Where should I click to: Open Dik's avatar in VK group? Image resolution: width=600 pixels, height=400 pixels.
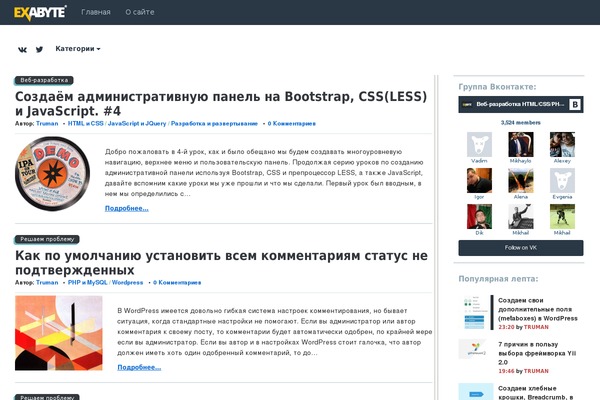tap(479, 216)
